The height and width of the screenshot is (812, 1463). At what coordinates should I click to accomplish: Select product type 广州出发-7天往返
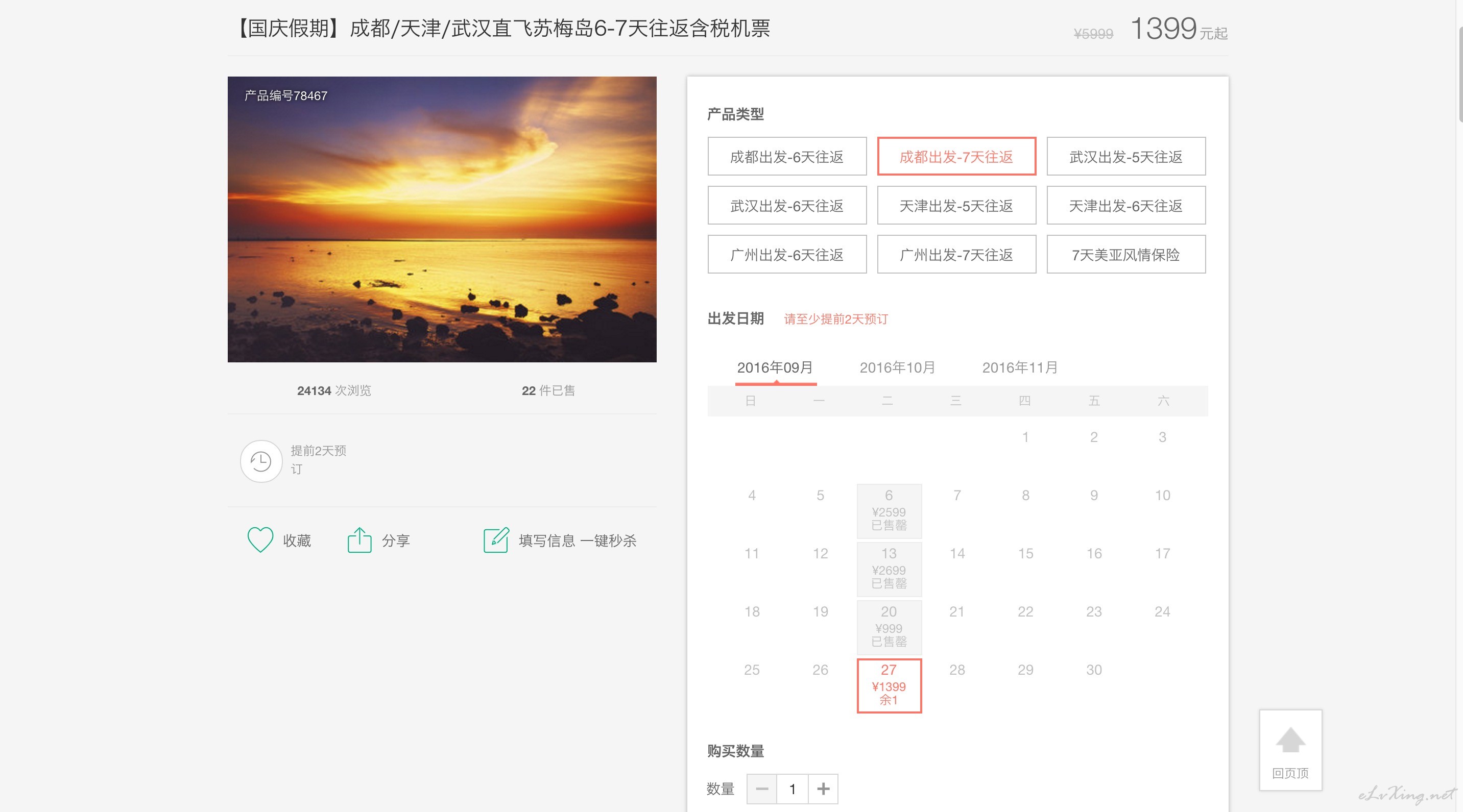coord(956,255)
